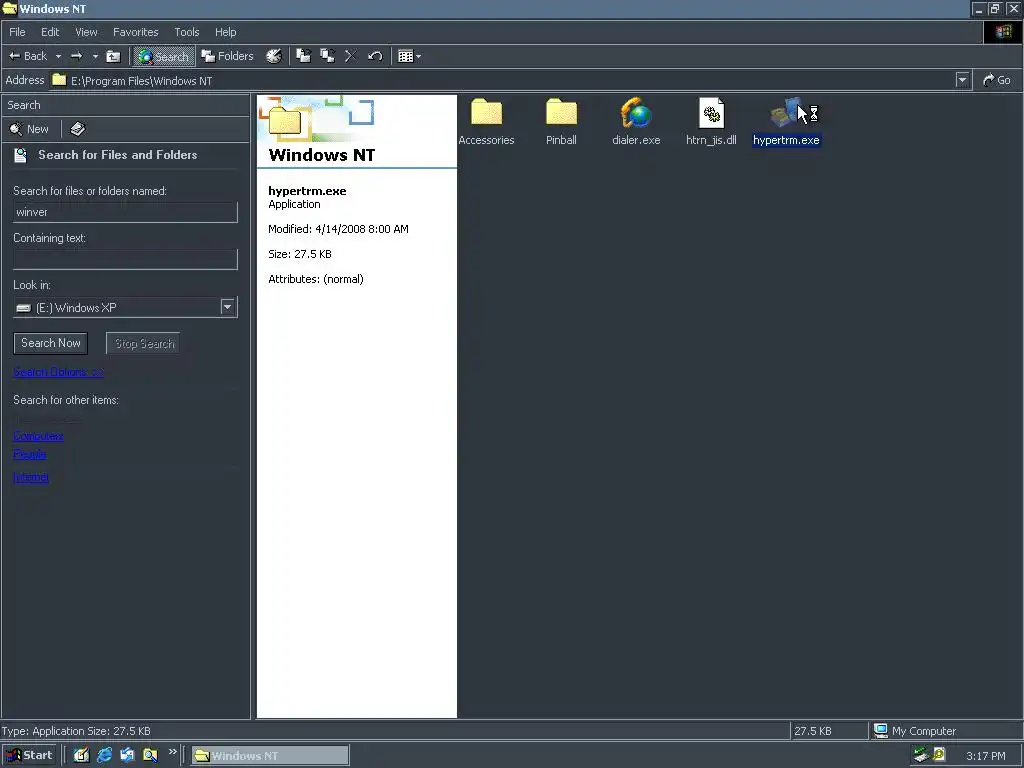The image size is (1024, 768).
Task: Click the Copy To toolbar icon
Action: 327,56
